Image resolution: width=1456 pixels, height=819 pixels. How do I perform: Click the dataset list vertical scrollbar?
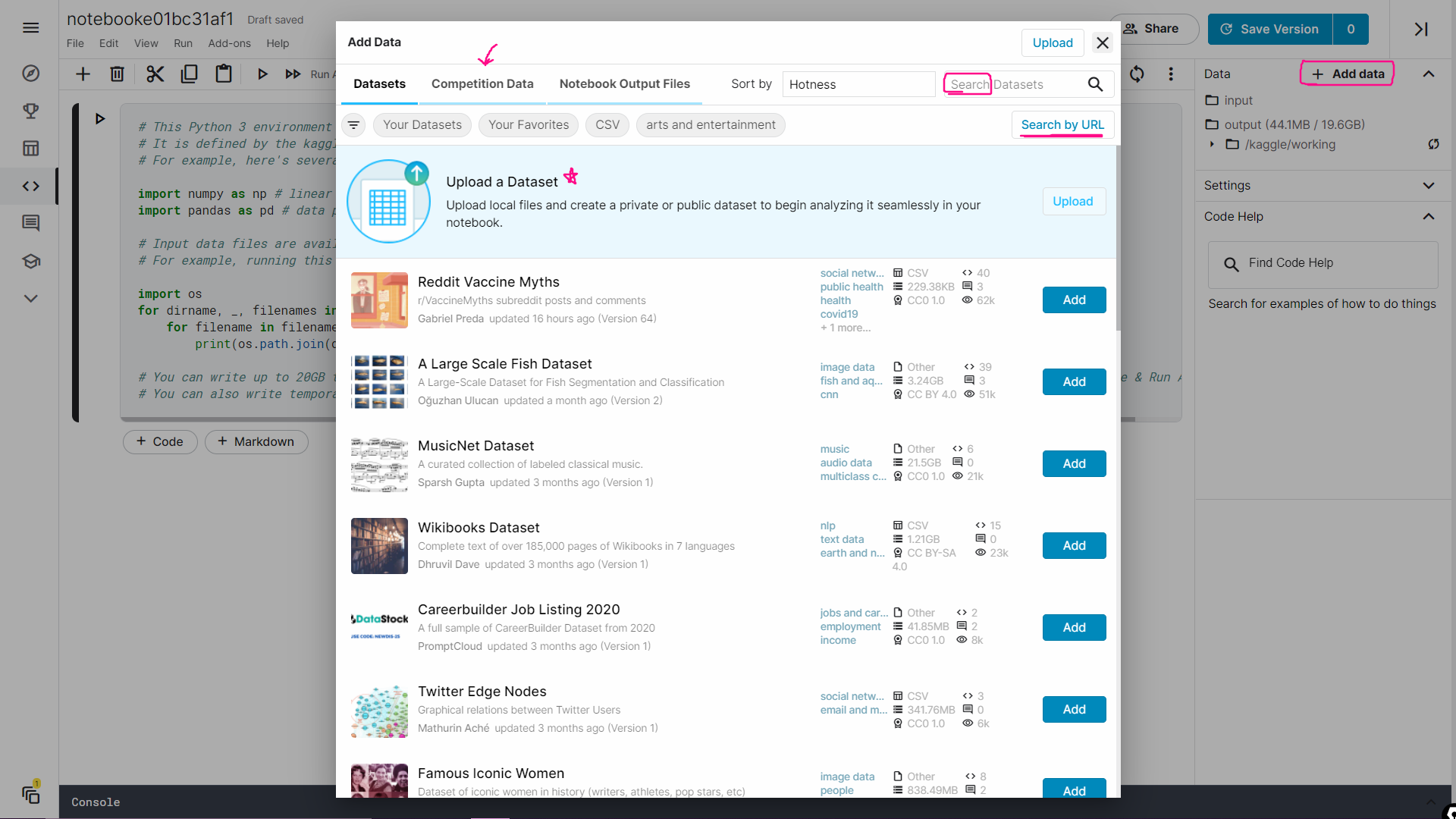1119,238
